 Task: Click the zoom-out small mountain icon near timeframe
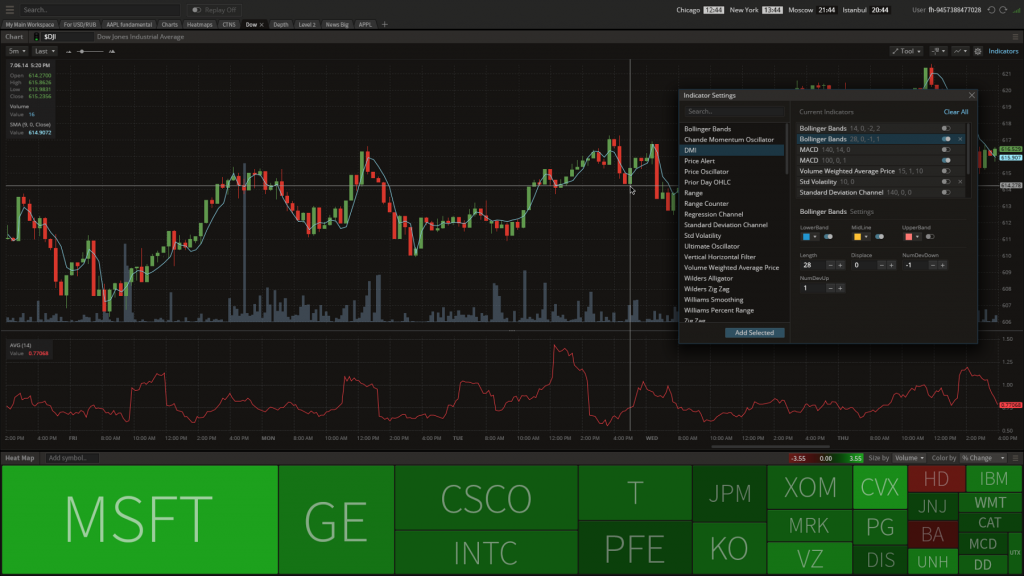tap(69, 51)
